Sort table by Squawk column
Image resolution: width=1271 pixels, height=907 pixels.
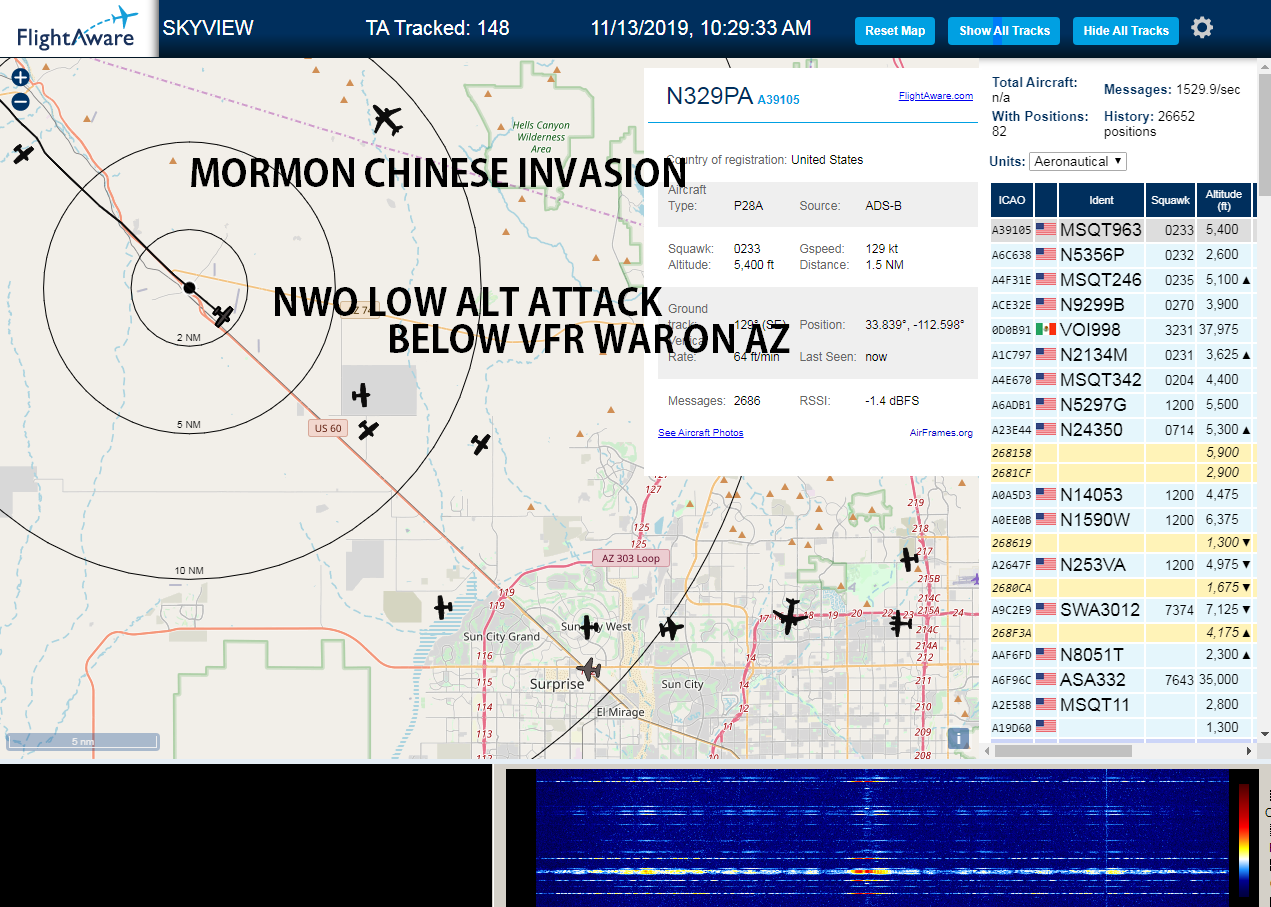point(1170,200)
